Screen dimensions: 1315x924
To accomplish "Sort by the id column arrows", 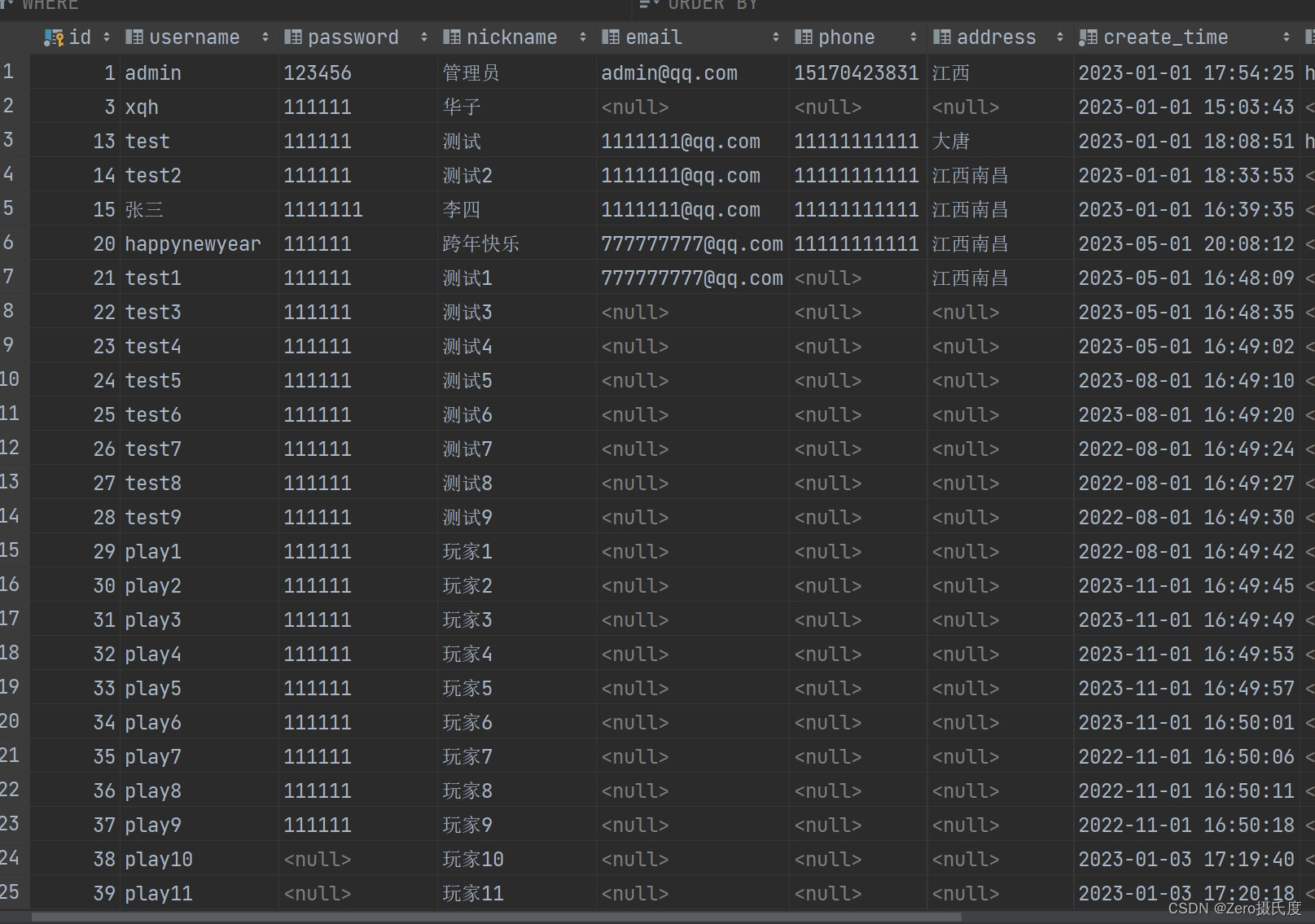I will click(x=107, y=37).
